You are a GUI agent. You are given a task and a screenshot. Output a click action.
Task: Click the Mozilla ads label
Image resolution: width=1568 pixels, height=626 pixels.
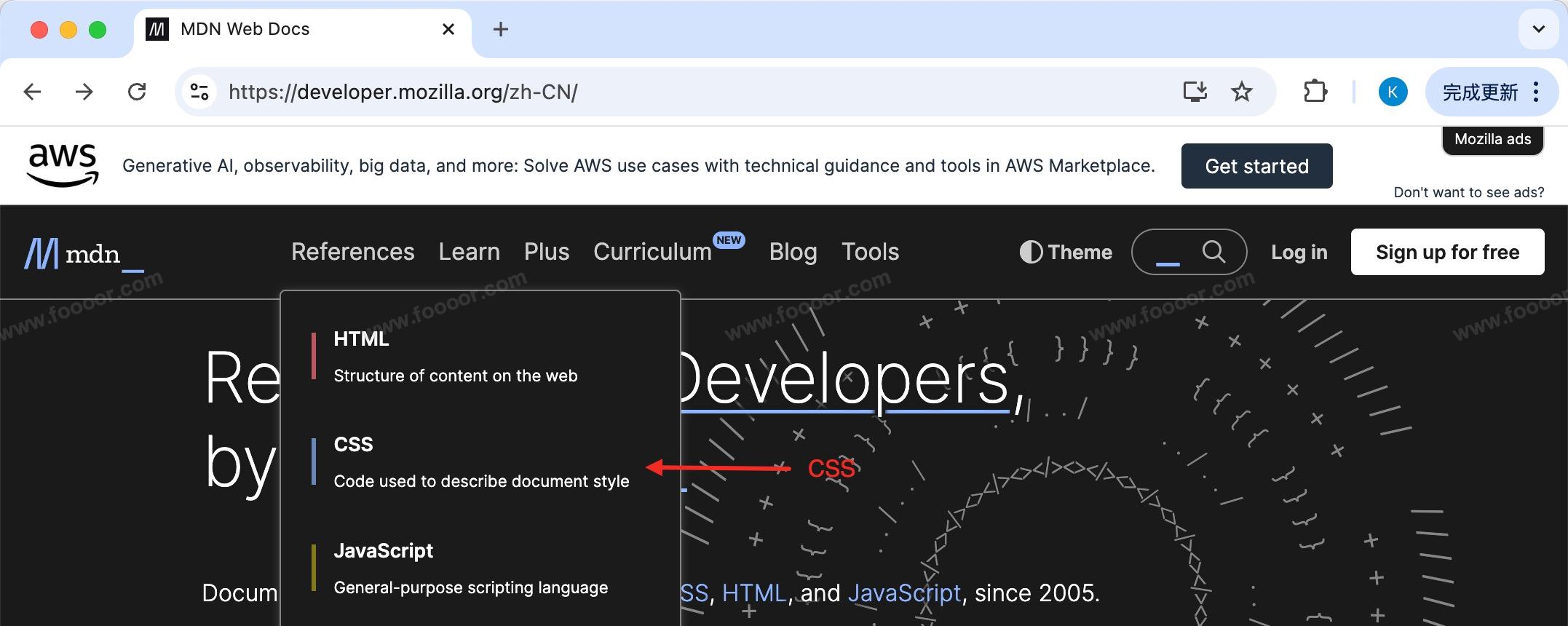[x=1493, y=139]
